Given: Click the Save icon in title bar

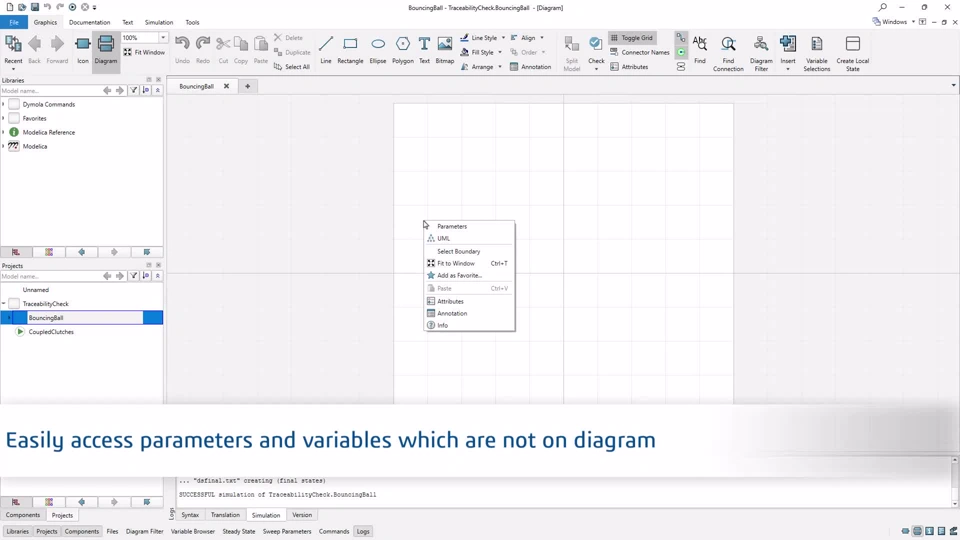Looking at the screenshot, I should [34, 7].
